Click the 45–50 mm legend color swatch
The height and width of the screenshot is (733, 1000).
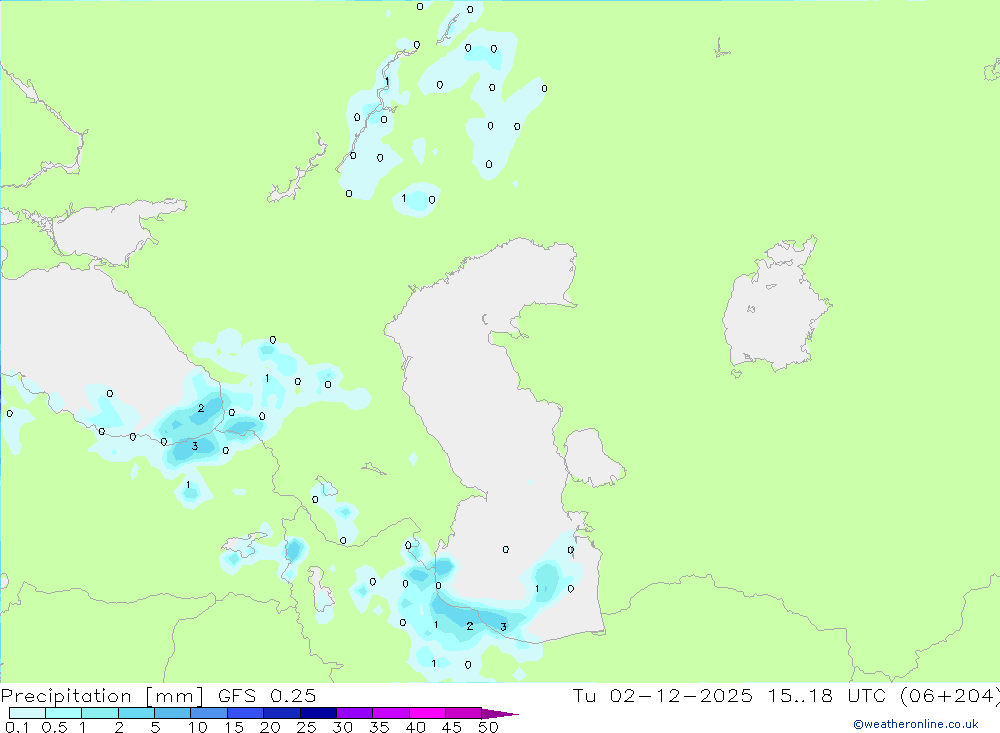pos(463,713)
